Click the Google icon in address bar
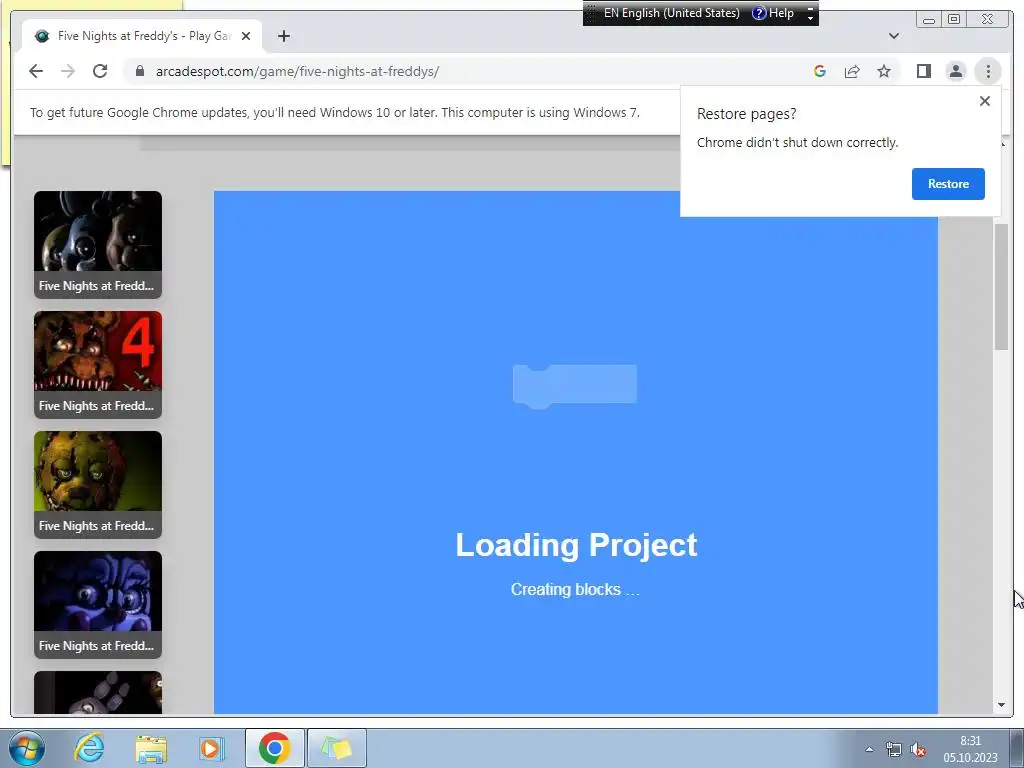This screenshot has height=768, width=1024. click(x=820, y=71)
